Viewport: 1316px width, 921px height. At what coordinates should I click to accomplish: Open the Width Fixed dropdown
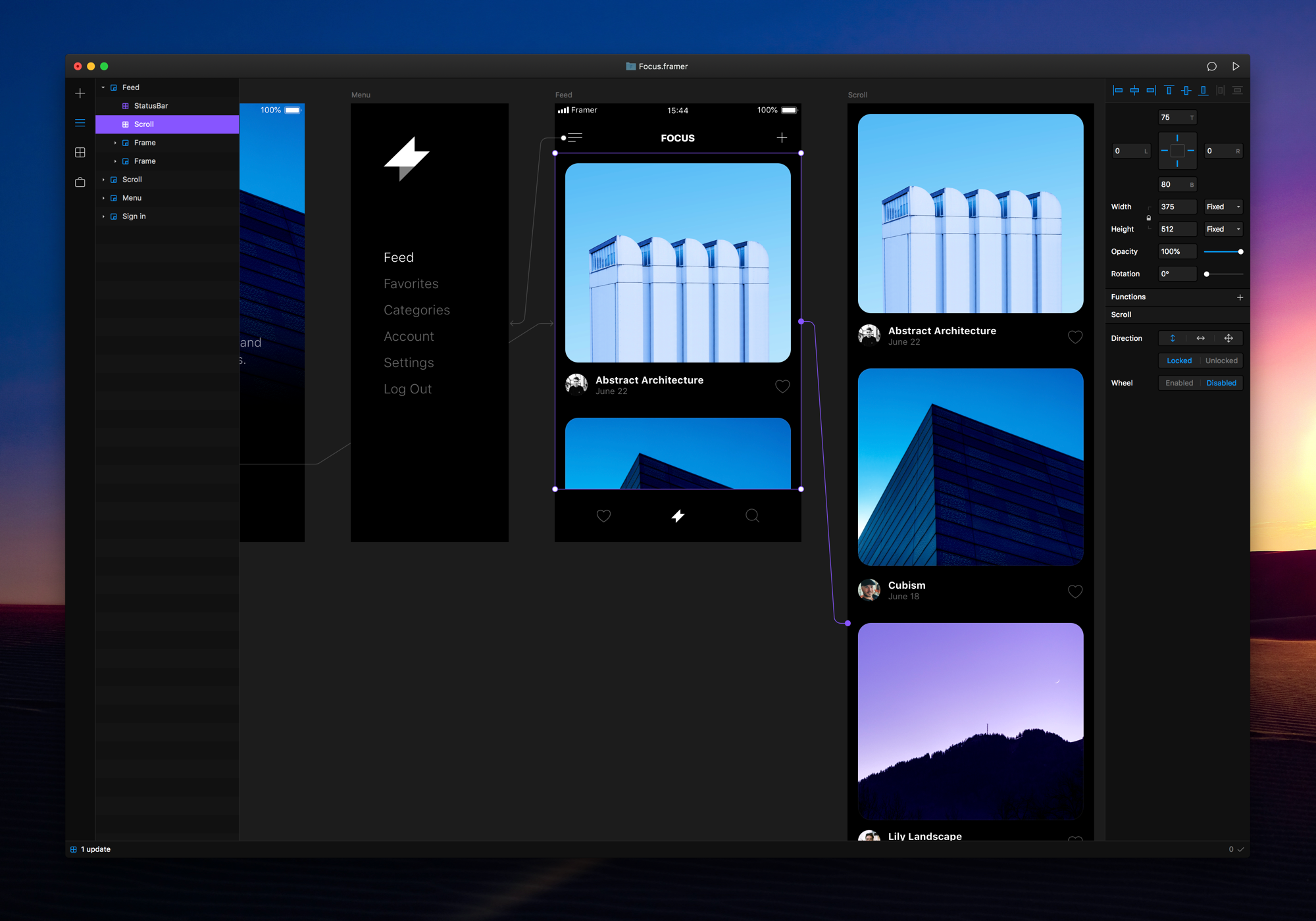[x=1223, y=207]
